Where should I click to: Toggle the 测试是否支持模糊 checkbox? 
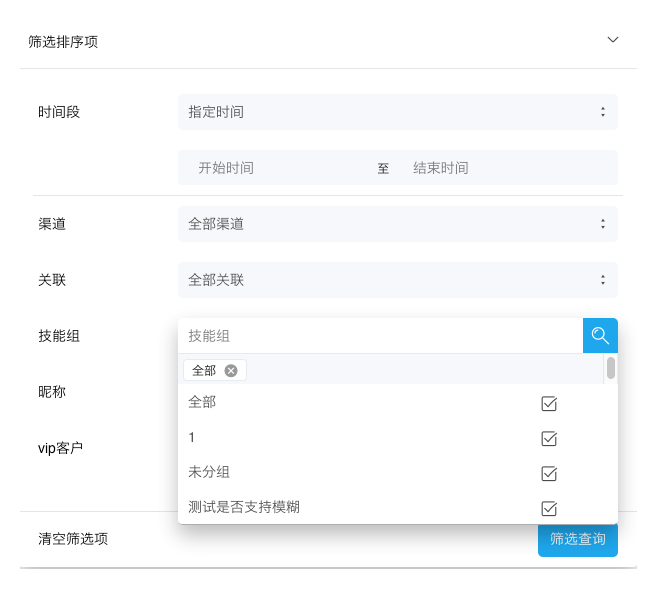click(x=549, y=508)
